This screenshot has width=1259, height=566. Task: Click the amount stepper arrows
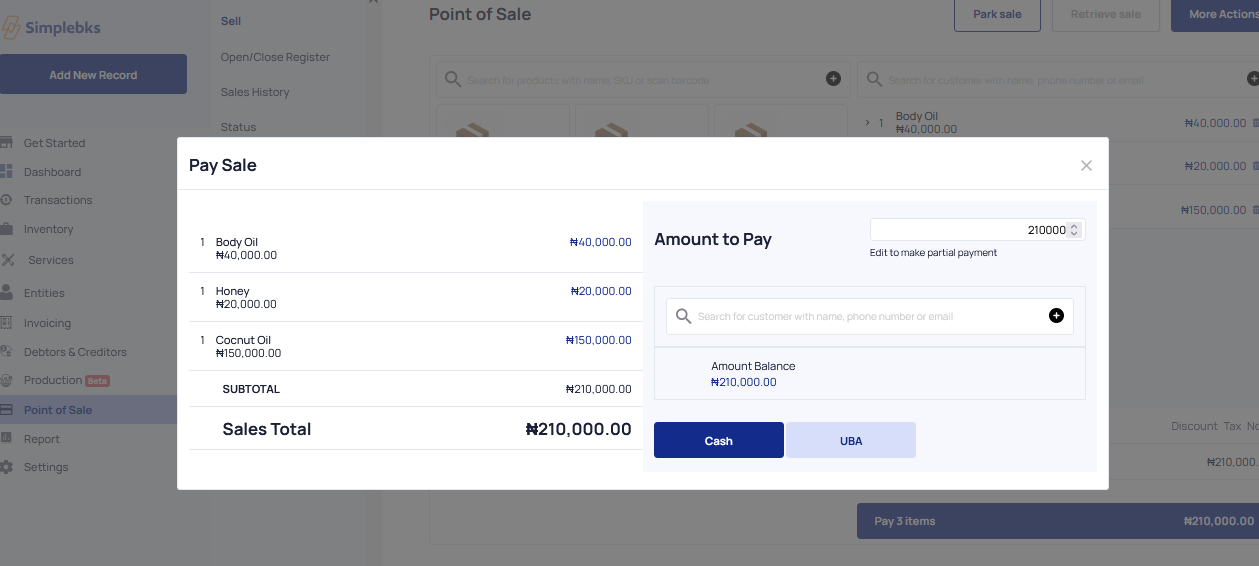[1074, 230]
